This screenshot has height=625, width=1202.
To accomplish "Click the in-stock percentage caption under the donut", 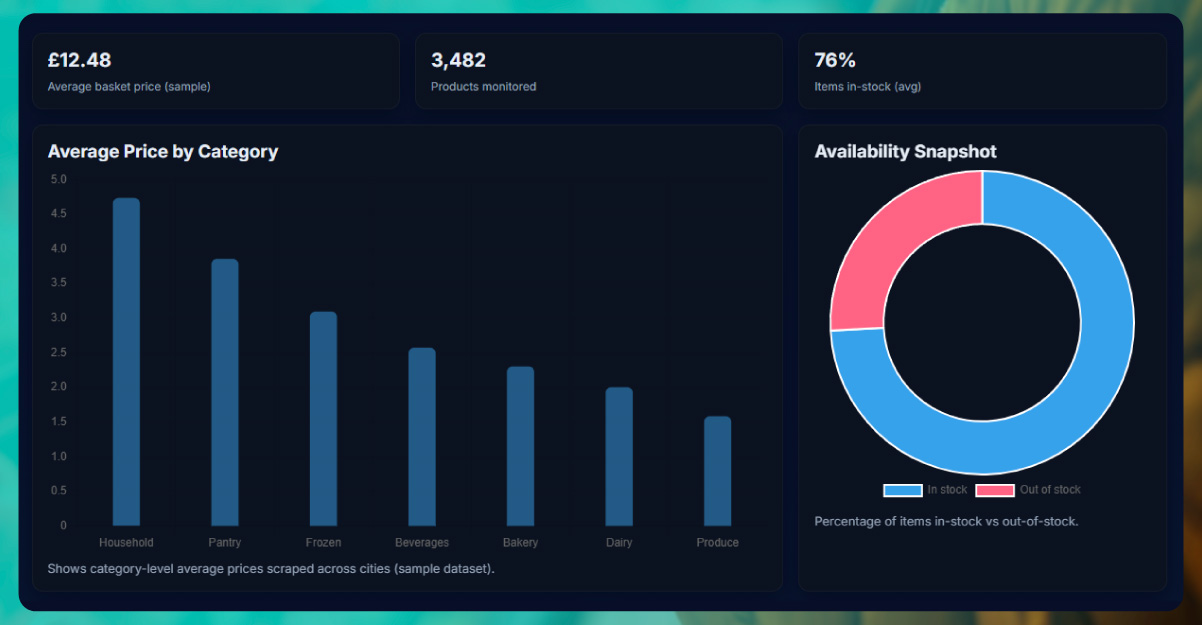I will pyautogui.click(x=946, y=521).
